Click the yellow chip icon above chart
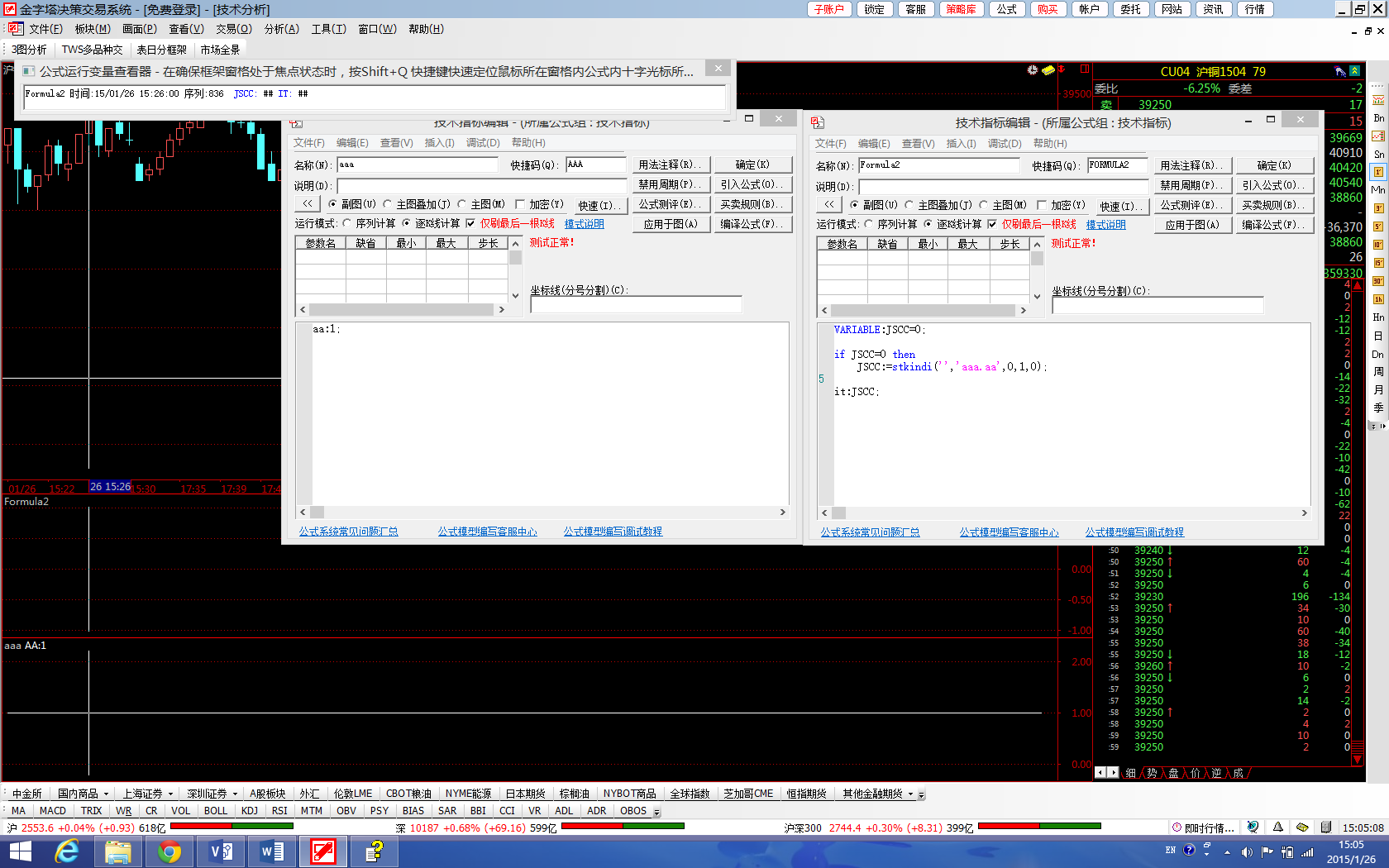 click(x=1048, y=70)
